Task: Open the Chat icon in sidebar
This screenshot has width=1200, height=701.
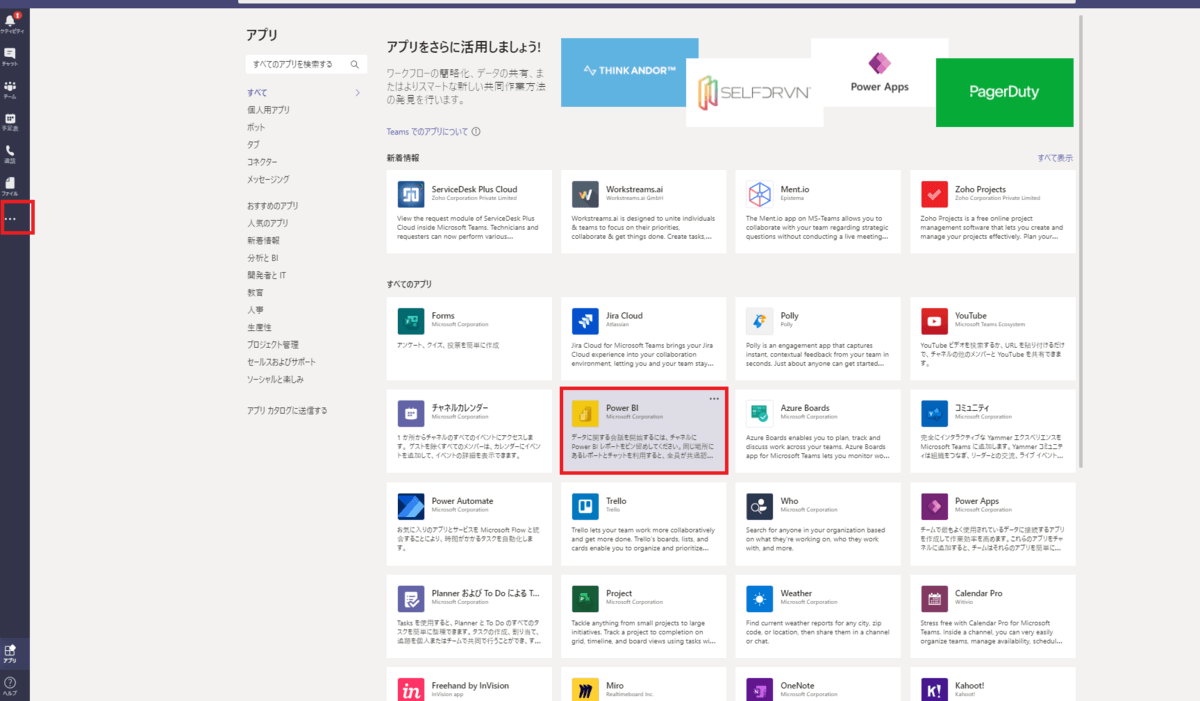Action: 10,55
